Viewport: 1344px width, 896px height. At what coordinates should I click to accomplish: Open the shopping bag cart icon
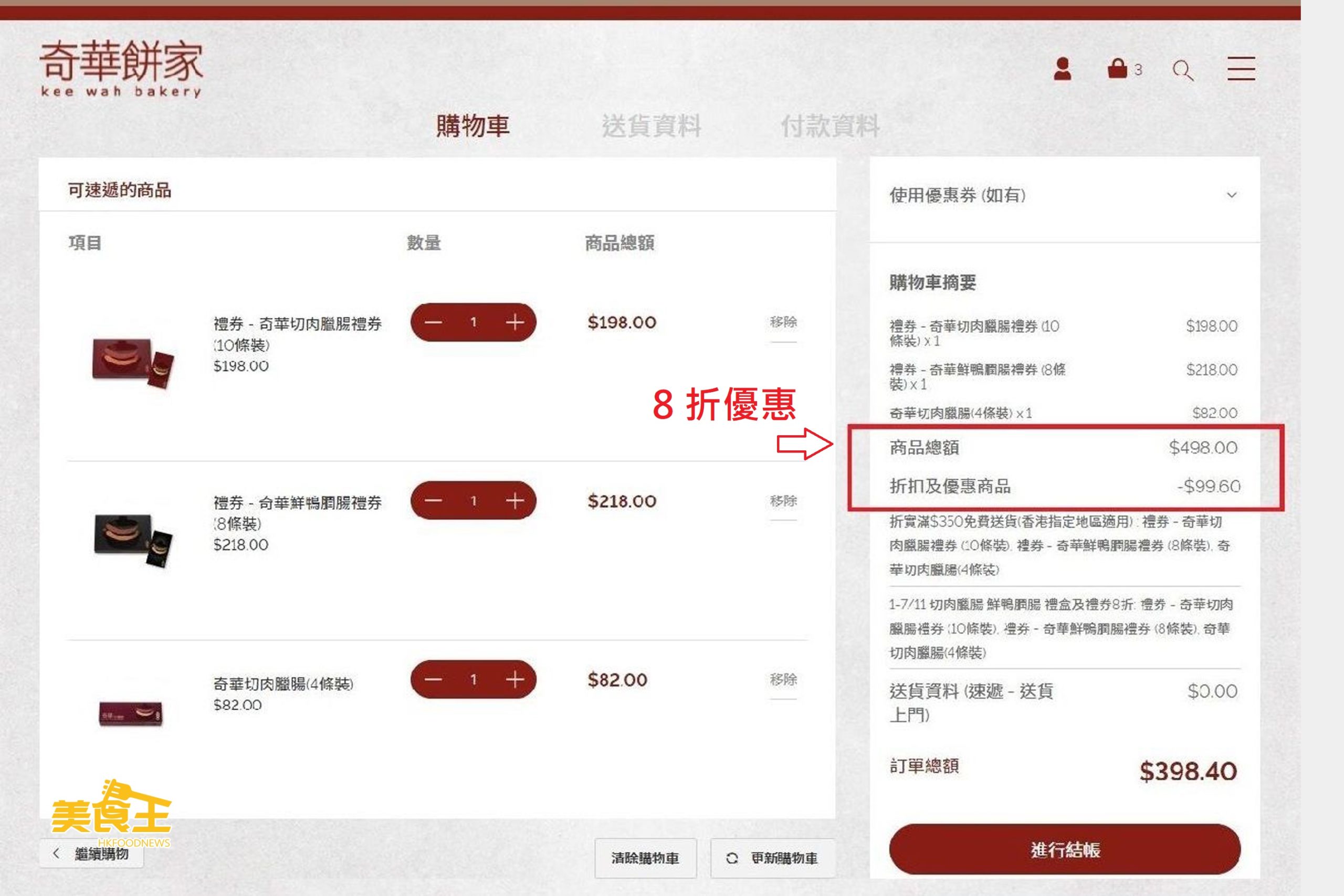pos(1117,69)
